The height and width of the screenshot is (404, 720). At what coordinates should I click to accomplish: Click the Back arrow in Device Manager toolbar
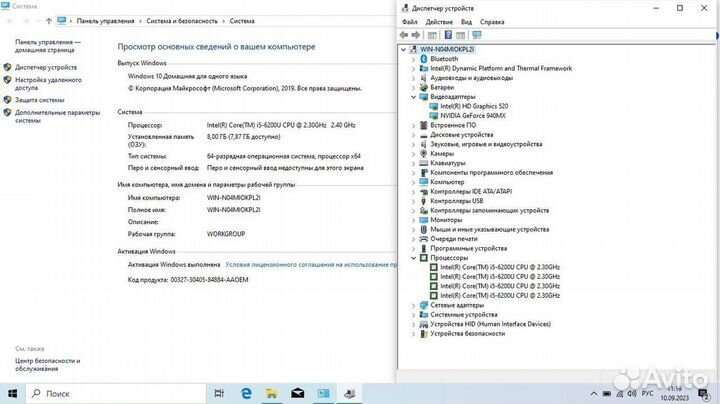pos(404,35)
